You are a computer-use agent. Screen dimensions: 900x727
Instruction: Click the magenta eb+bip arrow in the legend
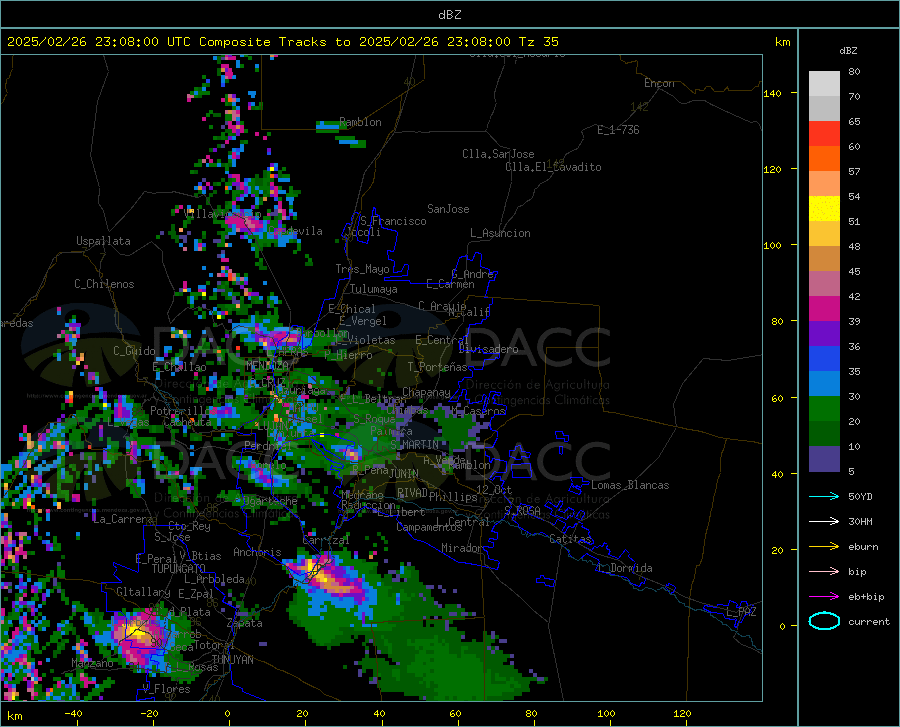824,597
